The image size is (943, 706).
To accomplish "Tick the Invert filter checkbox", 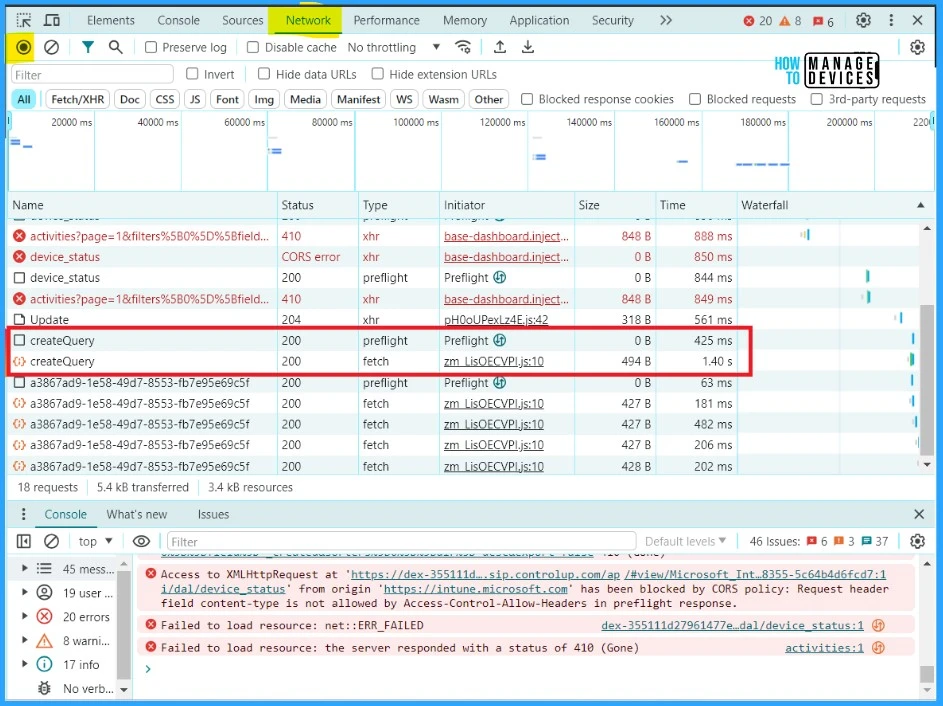I will click(192, 74).
